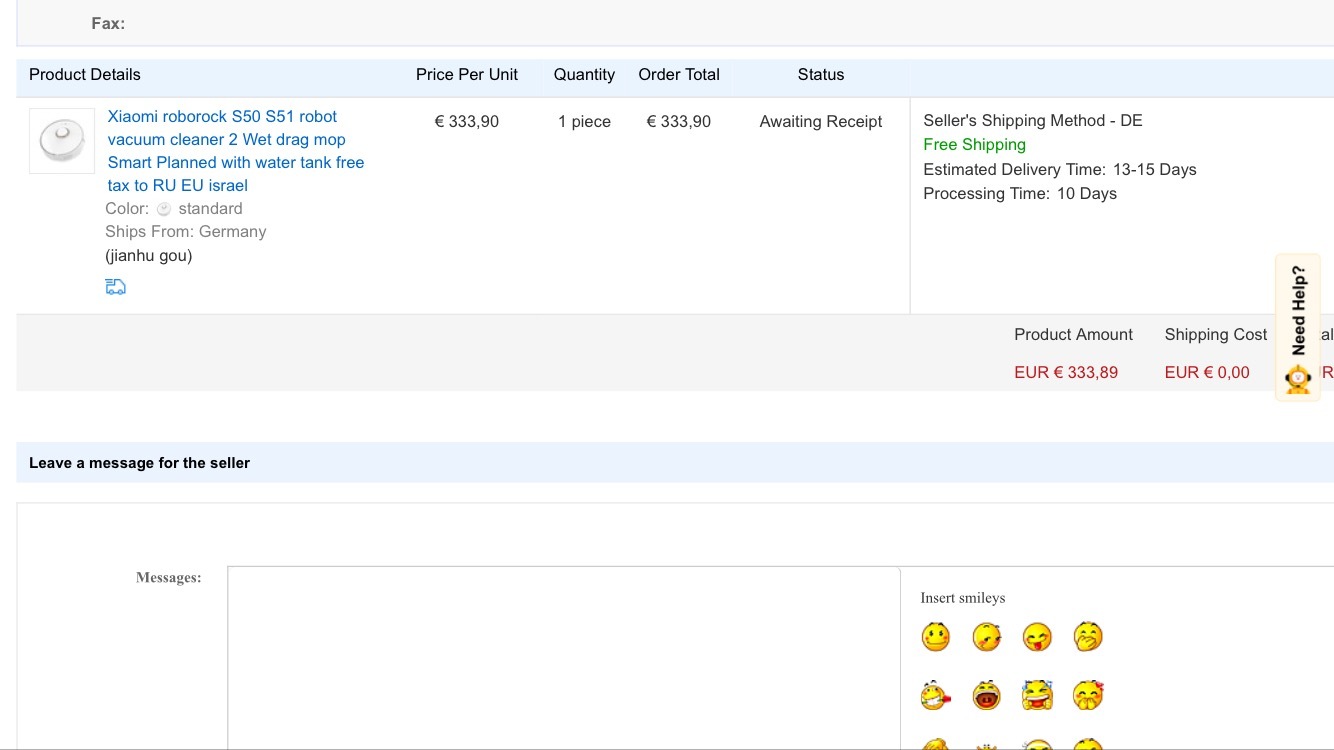Open the Need Help? side widget

point(1298,310)
